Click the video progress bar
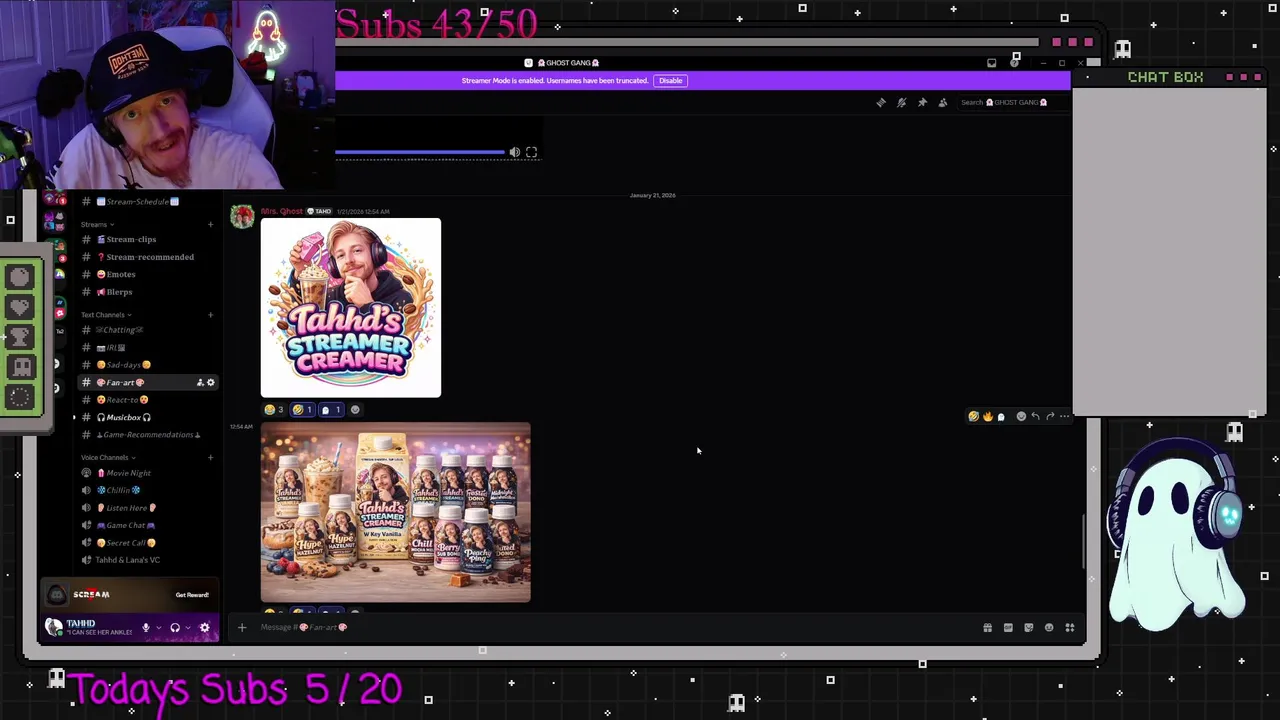The height and width of the screenshot is (720, 1280). [420, 153]
